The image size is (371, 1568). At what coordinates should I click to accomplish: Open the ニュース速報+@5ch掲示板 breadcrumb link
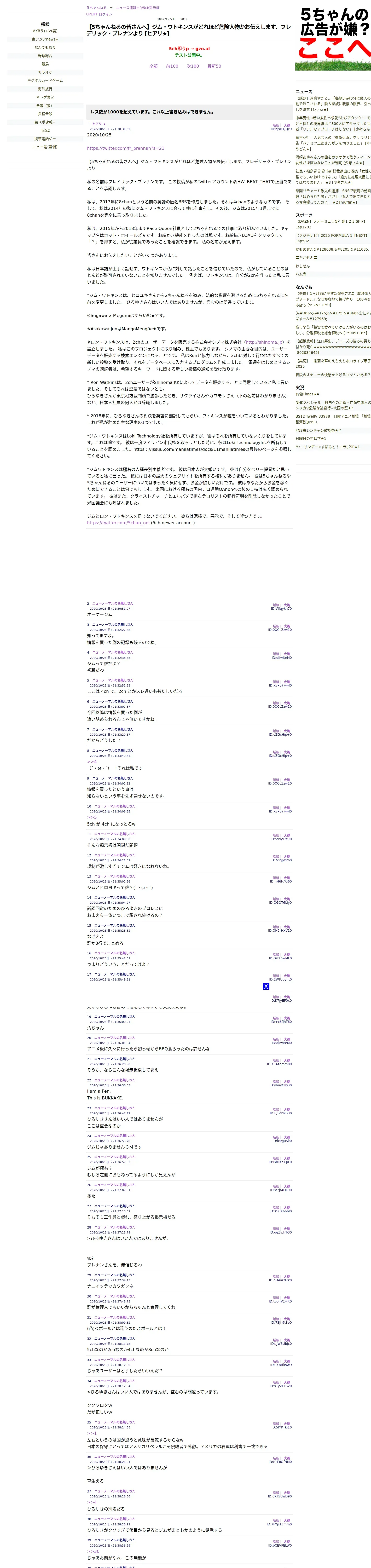(x=137, y=8)
